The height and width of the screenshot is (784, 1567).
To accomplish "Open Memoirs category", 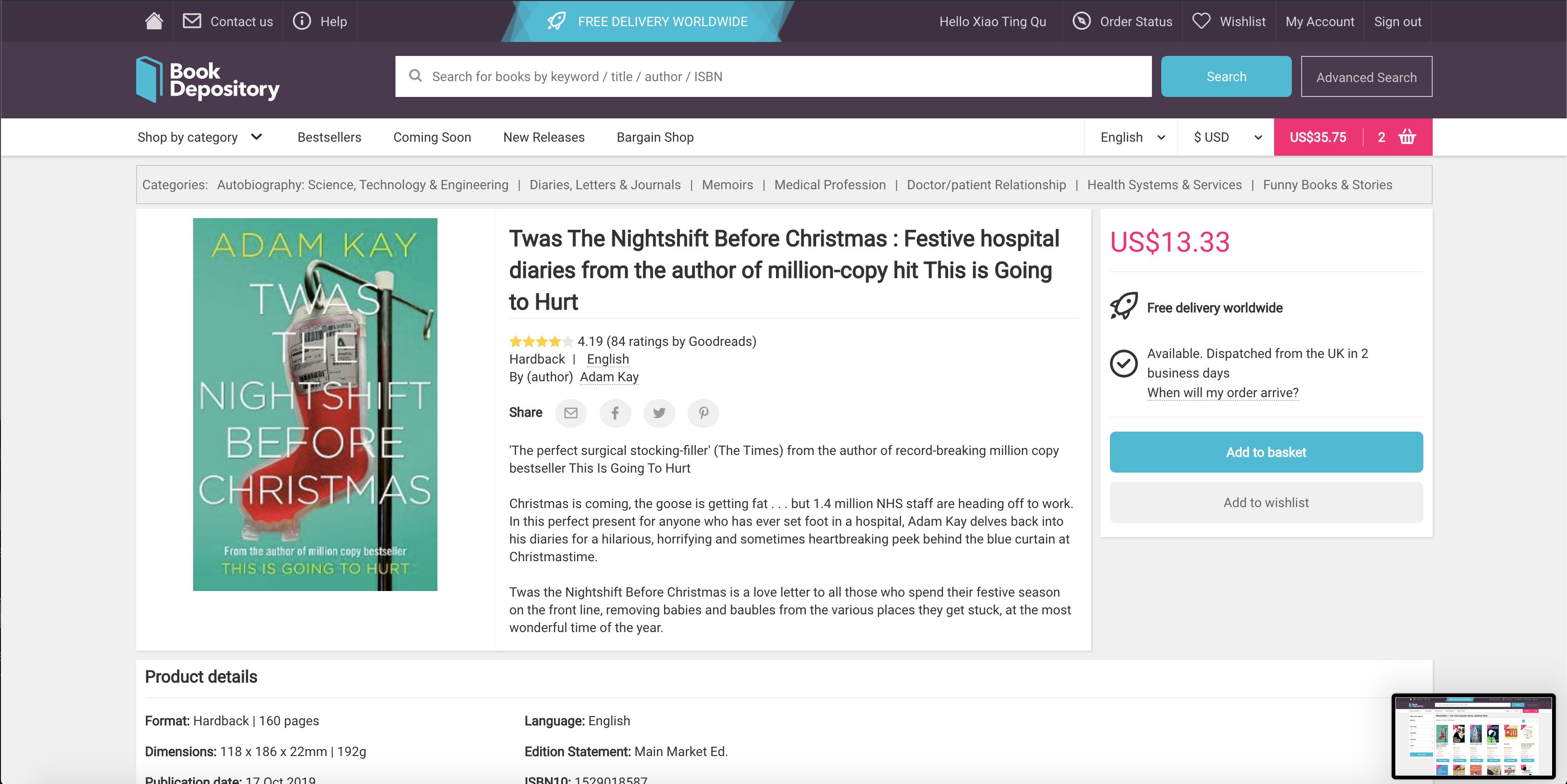I will click(727, 185).
